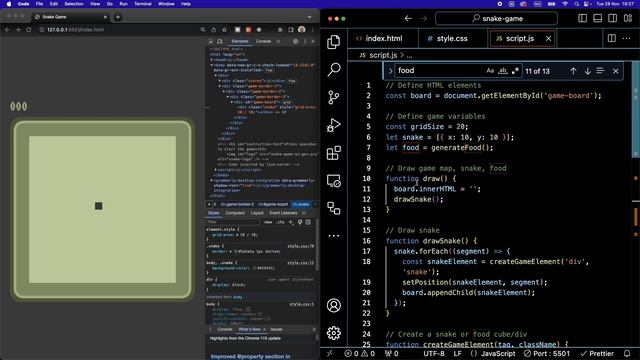Switch to the DevTools Elements tab
This screenshot has width=640, height=360.
pos(240,42)
